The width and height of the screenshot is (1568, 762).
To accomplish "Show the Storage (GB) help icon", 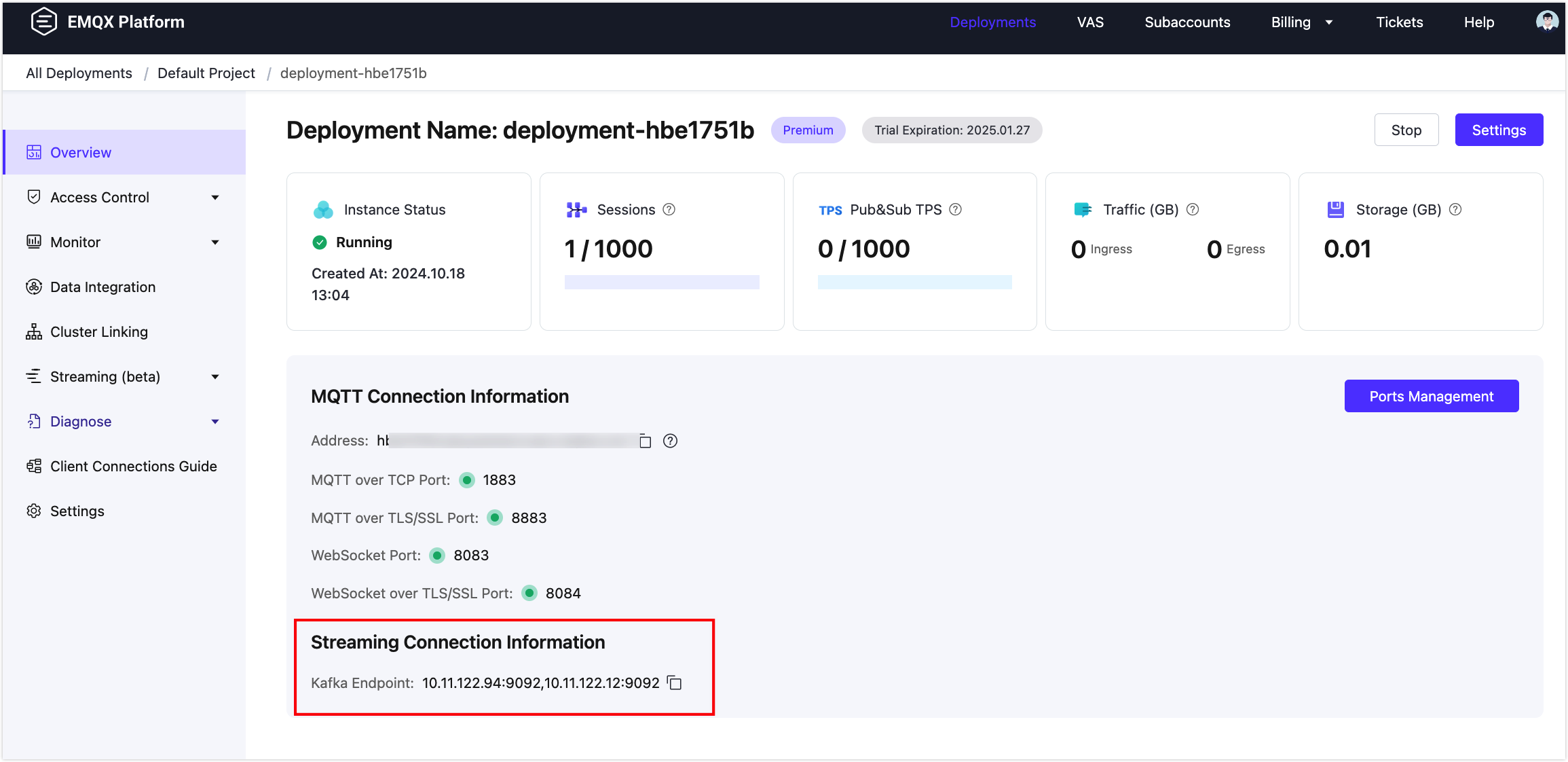I will click(1455, 209).
